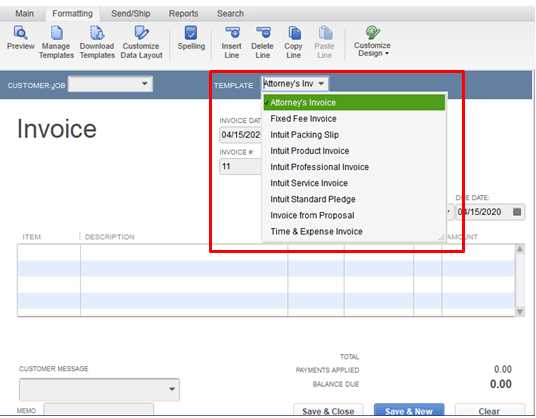
Task: Open the Reports tab
Action: pos(184,13)
